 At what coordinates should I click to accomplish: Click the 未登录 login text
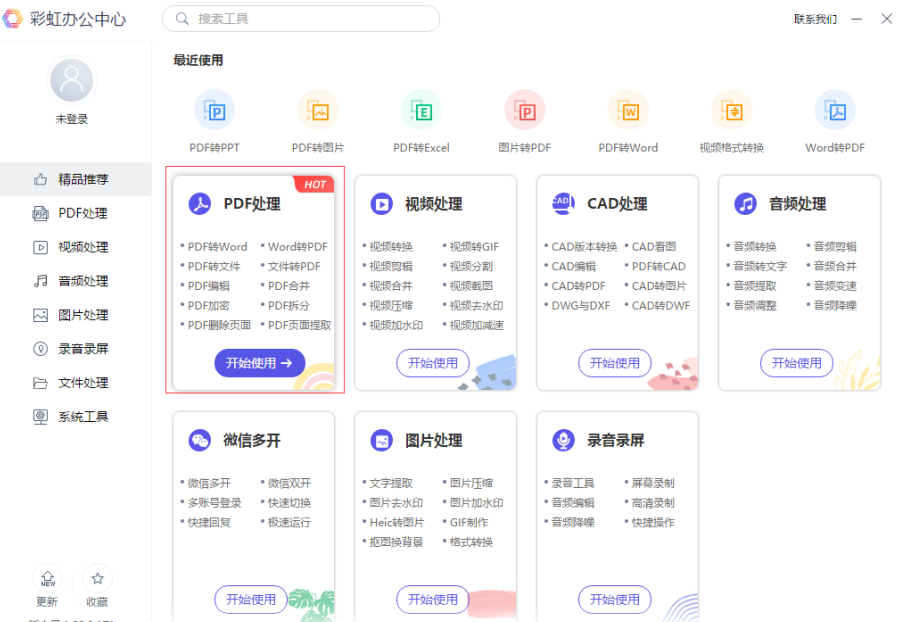pos(72,119)
